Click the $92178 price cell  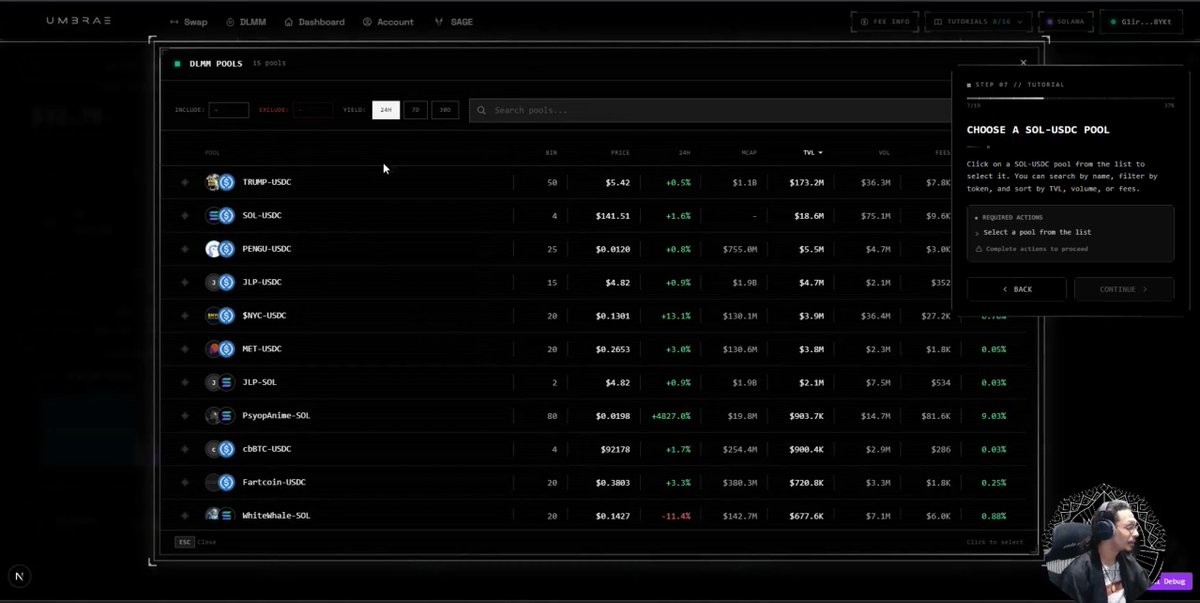614,449
